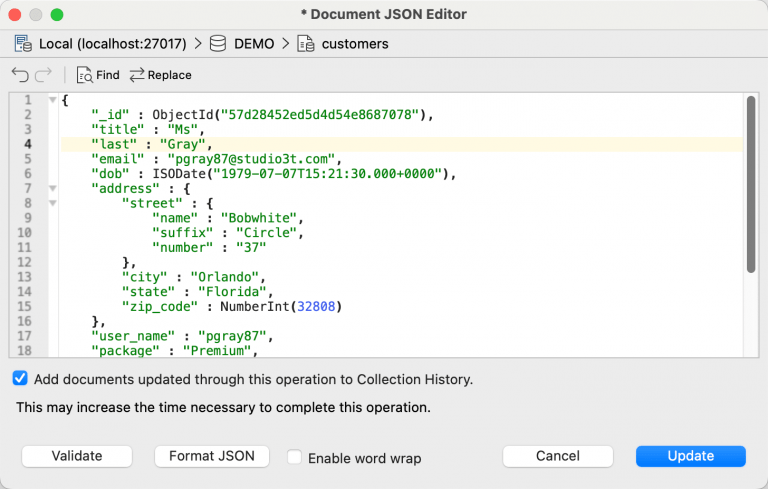Select DEMO in the breadcrumb path
The width and height of the screenshot is (768, 489).
coord(254,44)
